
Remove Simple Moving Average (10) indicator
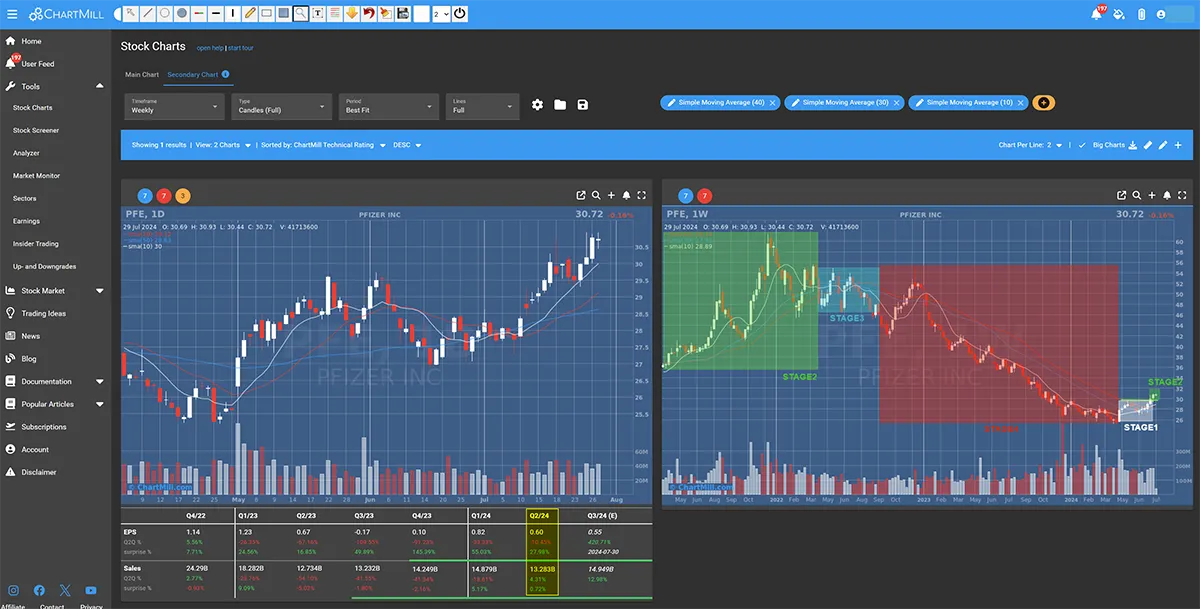tap(1021, 103)
